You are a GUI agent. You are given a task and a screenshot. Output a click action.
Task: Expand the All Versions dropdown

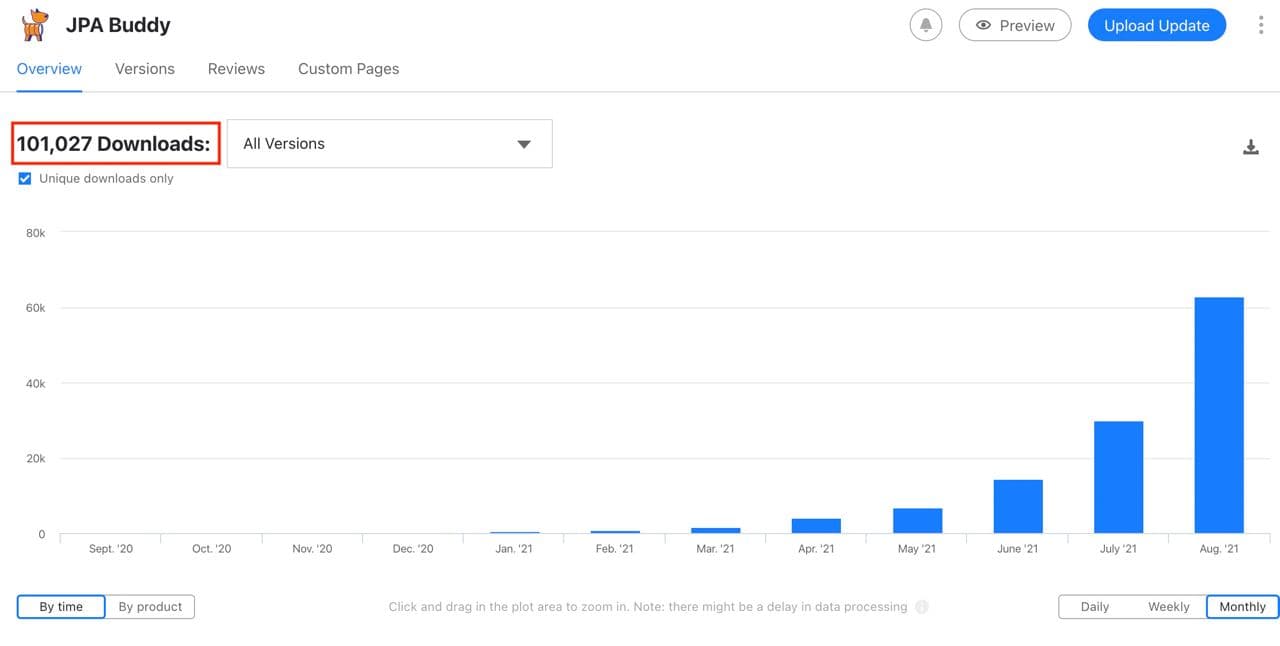(390, 144)
